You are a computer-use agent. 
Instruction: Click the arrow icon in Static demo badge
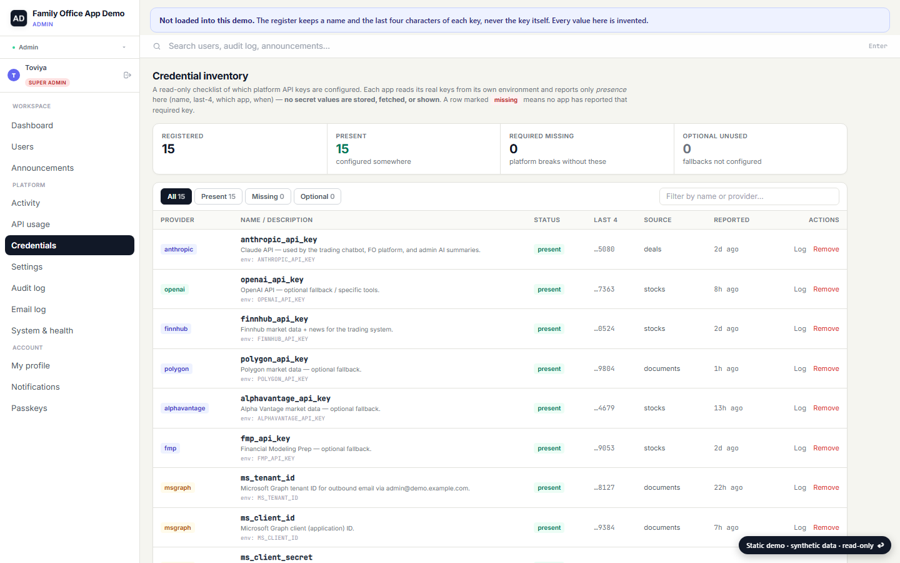880,546
